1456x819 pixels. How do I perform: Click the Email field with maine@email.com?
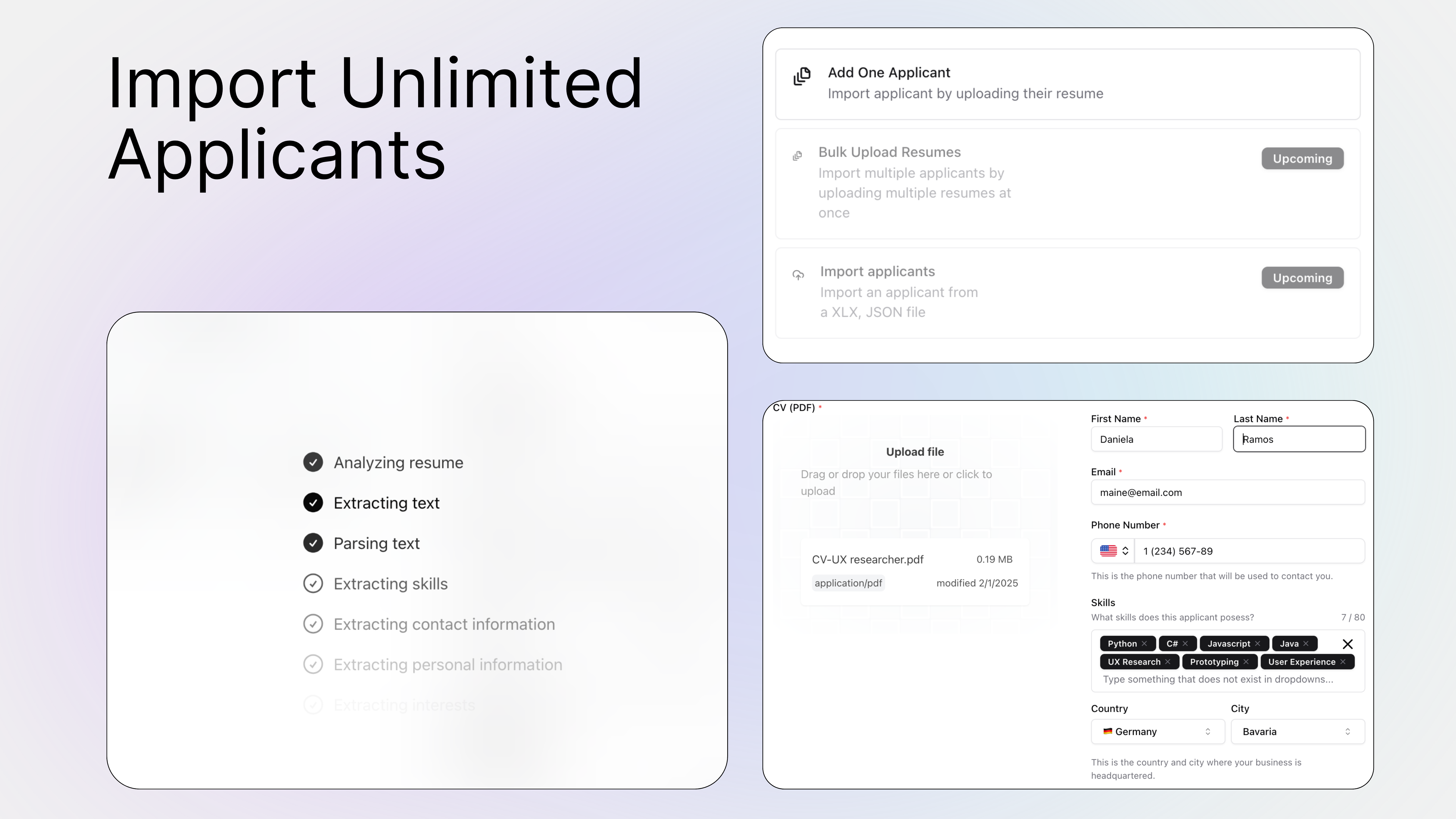click(x=1228, y=492)
